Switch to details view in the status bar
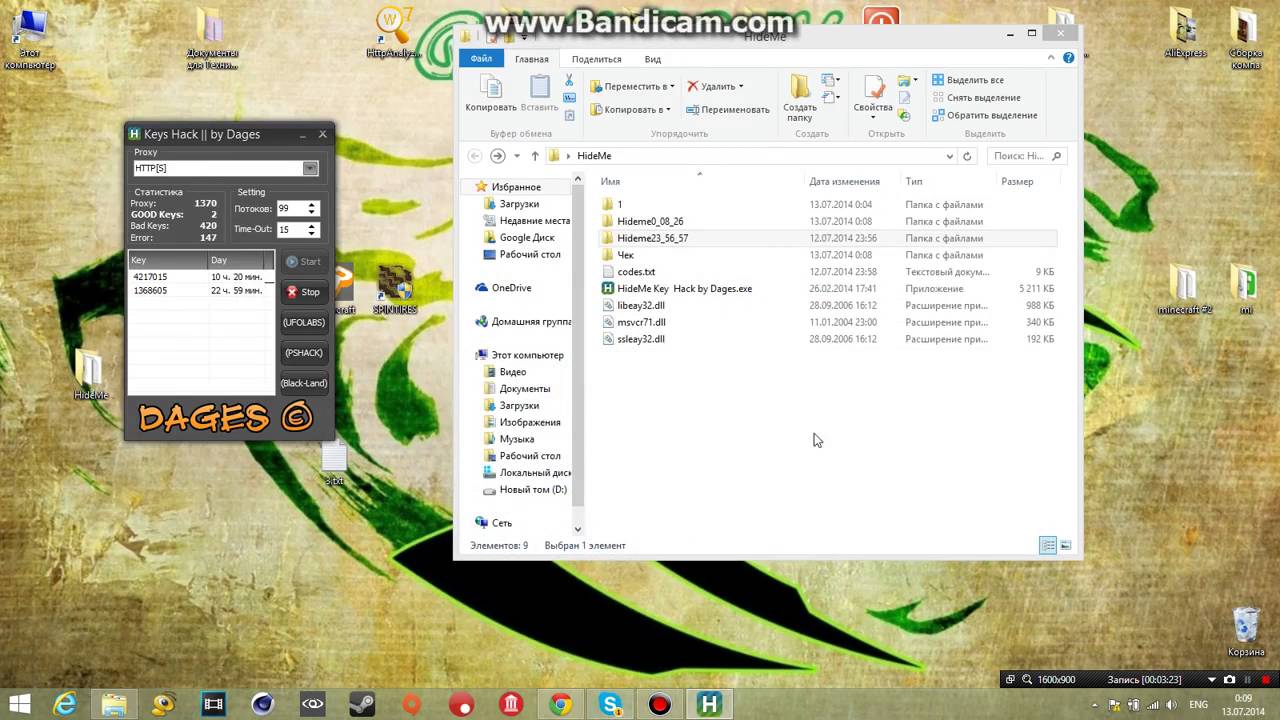 point(1048,545)
